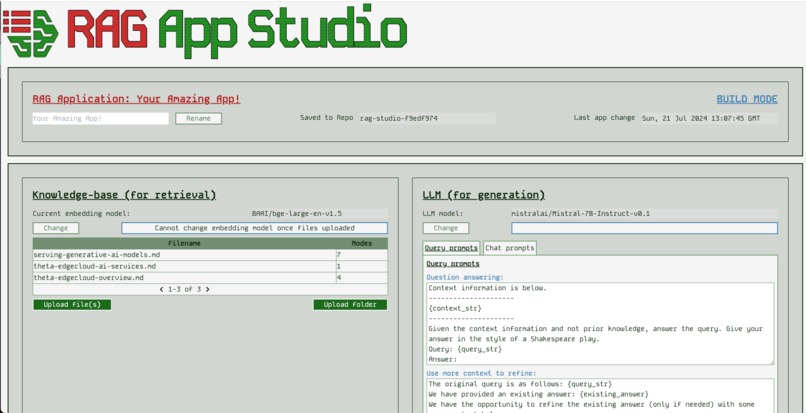The height and width of the screenshot is (413, 806).
Task: Click the 1-3 of 3 pagination text
Action: coord(185,290)
